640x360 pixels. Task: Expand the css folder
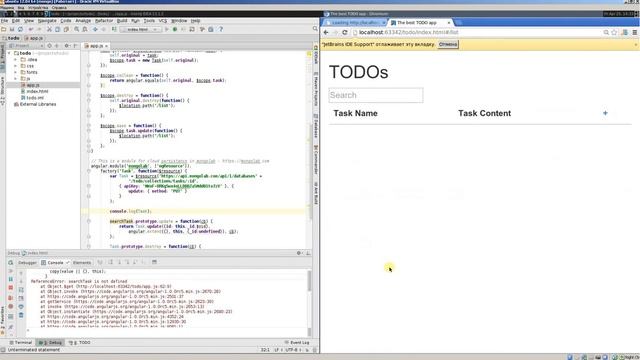tap(16, 66)
